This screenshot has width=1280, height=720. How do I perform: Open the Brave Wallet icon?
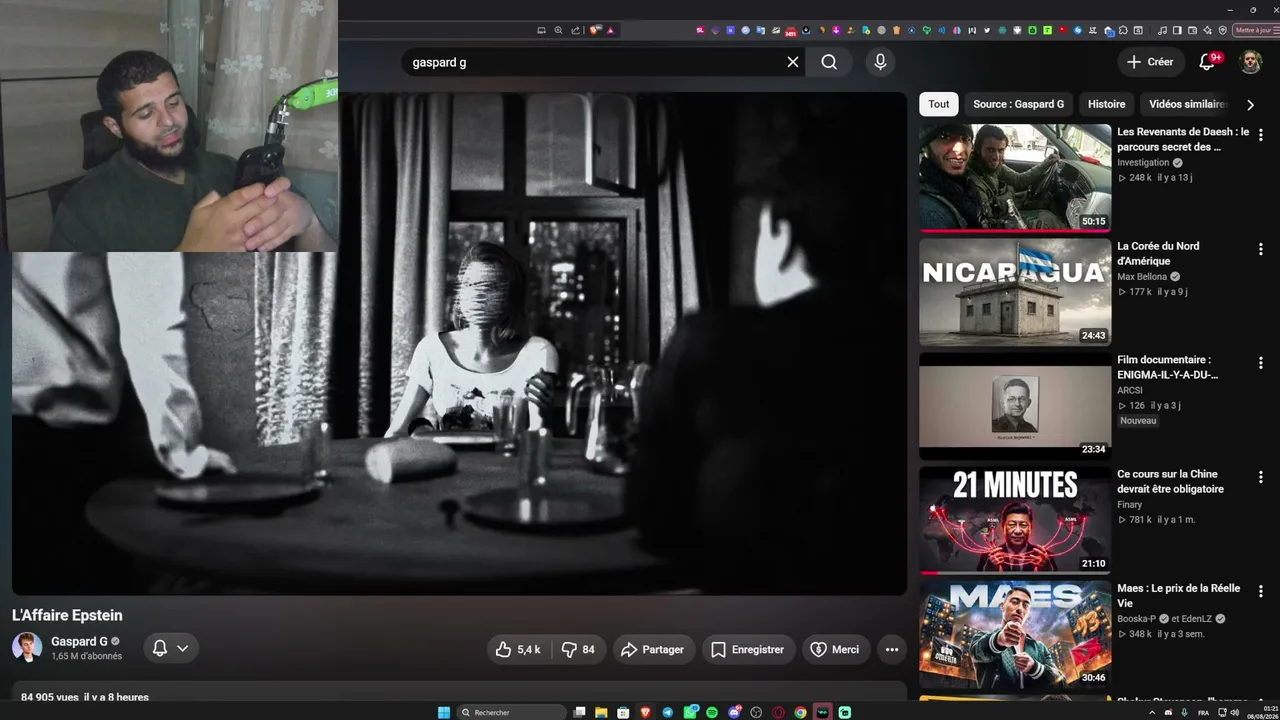tap(1192, 30)
